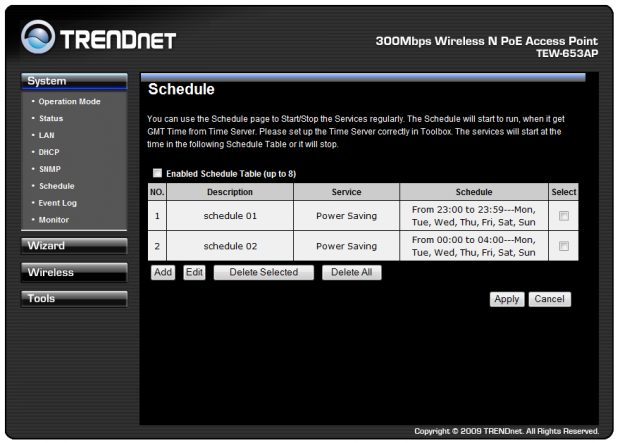Click 'From 23:00 to 23:59' schedule cell
The width and height of the screenshot is (620, 443).
tap(474, 216)
